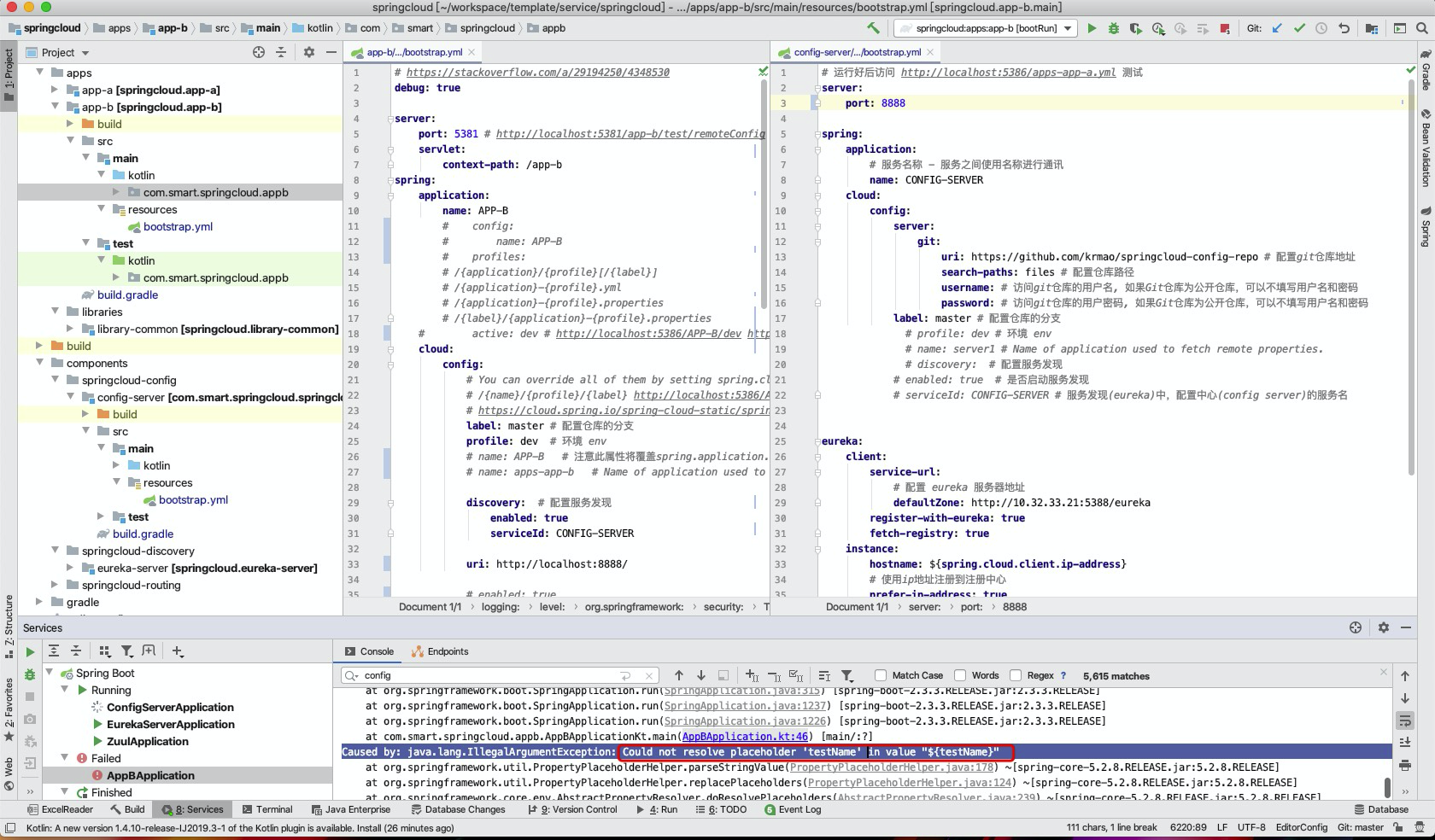Expand all services in the Services toolbar

[54, 650]
